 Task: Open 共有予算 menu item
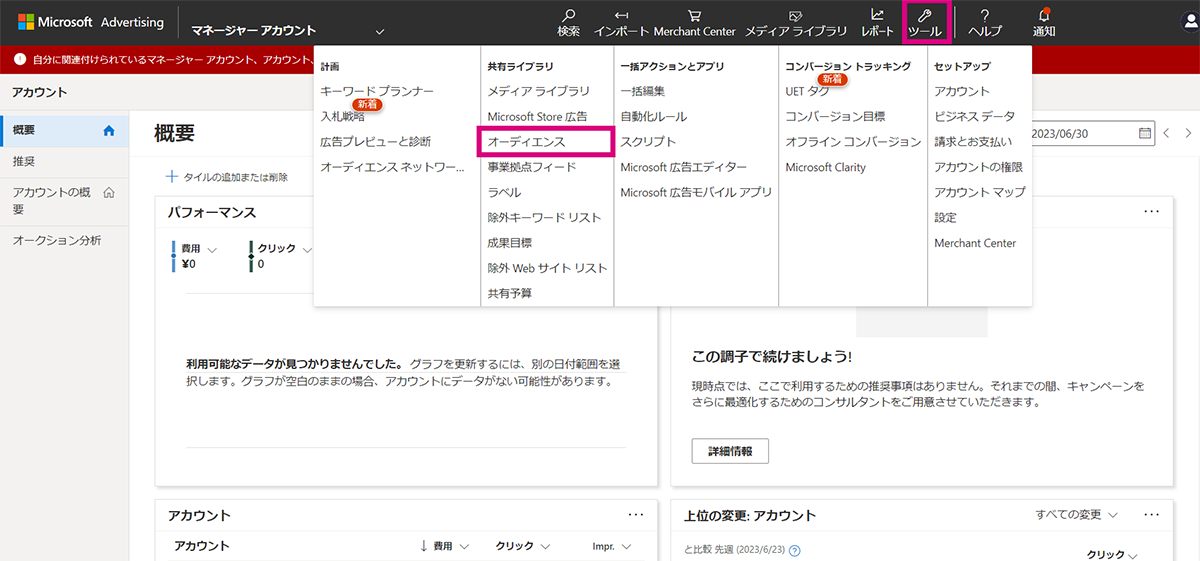click(510, 293)
